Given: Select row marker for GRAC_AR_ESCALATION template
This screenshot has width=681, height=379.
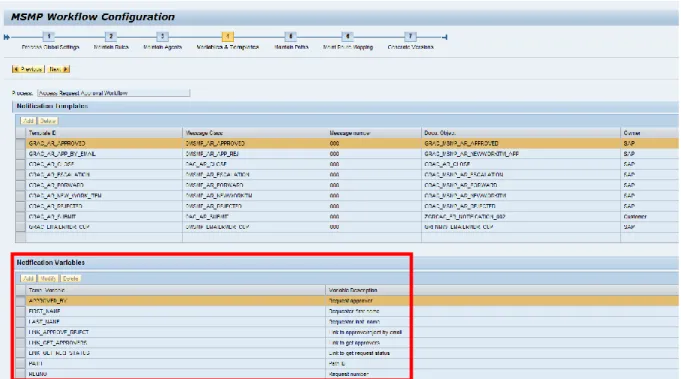Looking at the screenshot, I should tap(20, 175).
